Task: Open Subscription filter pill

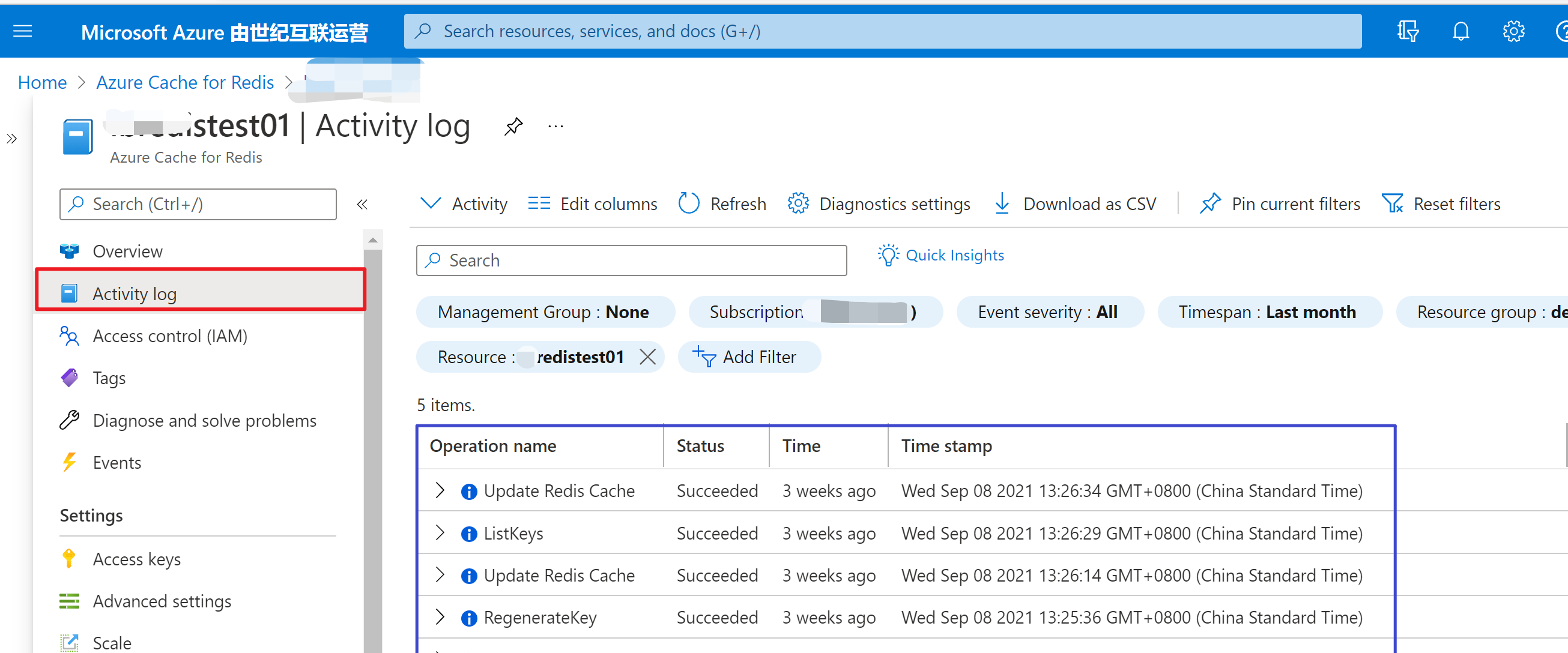Action: [816, 312]
